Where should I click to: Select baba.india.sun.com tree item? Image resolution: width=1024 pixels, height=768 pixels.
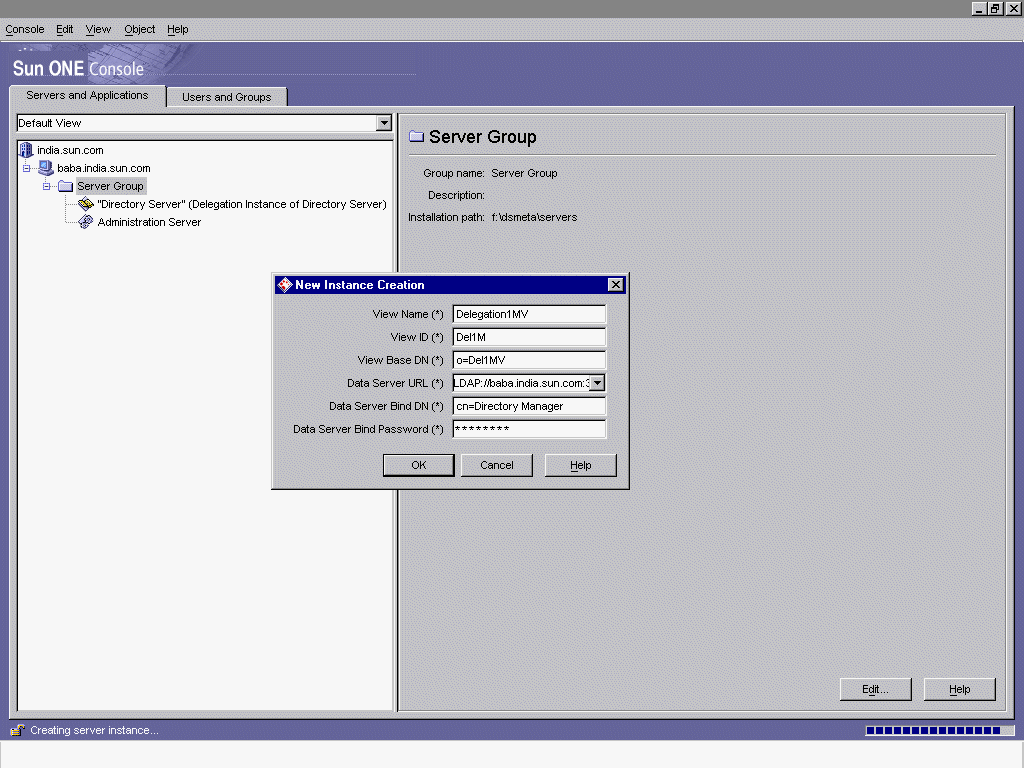(x=104, y=168)
